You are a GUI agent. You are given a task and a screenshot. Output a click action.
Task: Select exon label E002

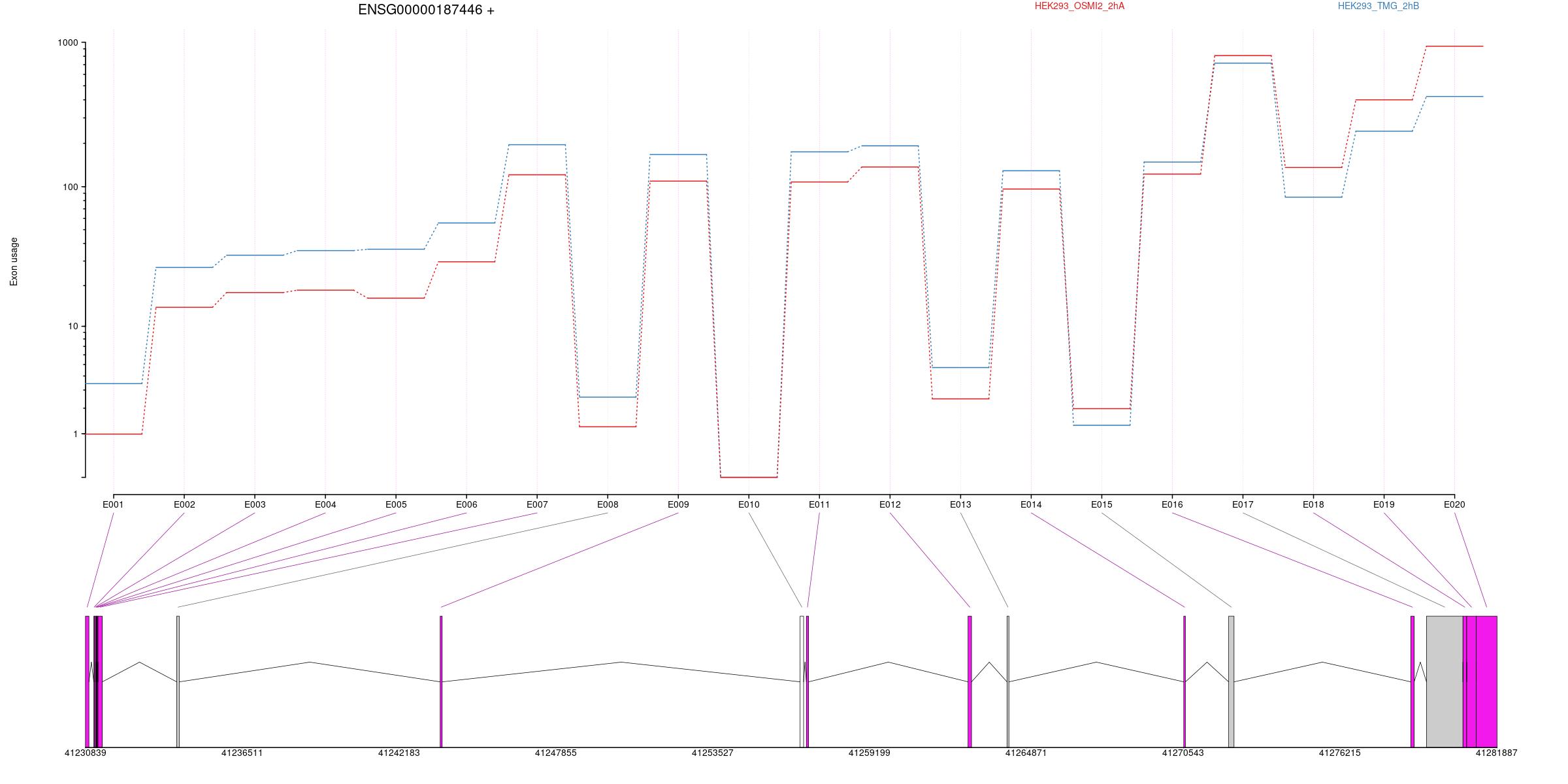pos(184,504)
